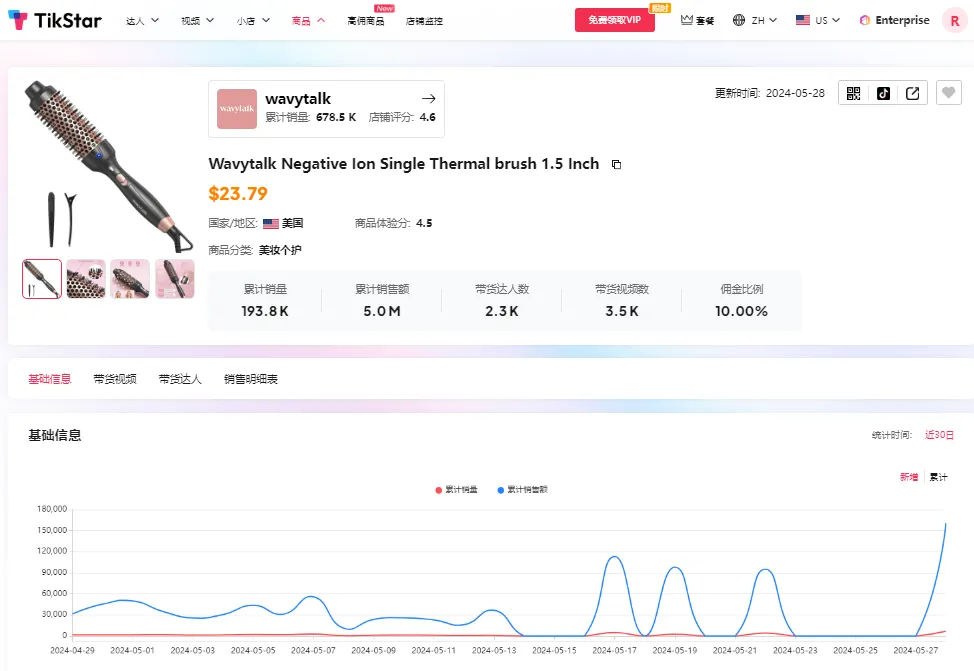The width and height of the screenshot is (974, 671).
Task: Click update date 2024-05-28
Action: (x=795, y=93)
